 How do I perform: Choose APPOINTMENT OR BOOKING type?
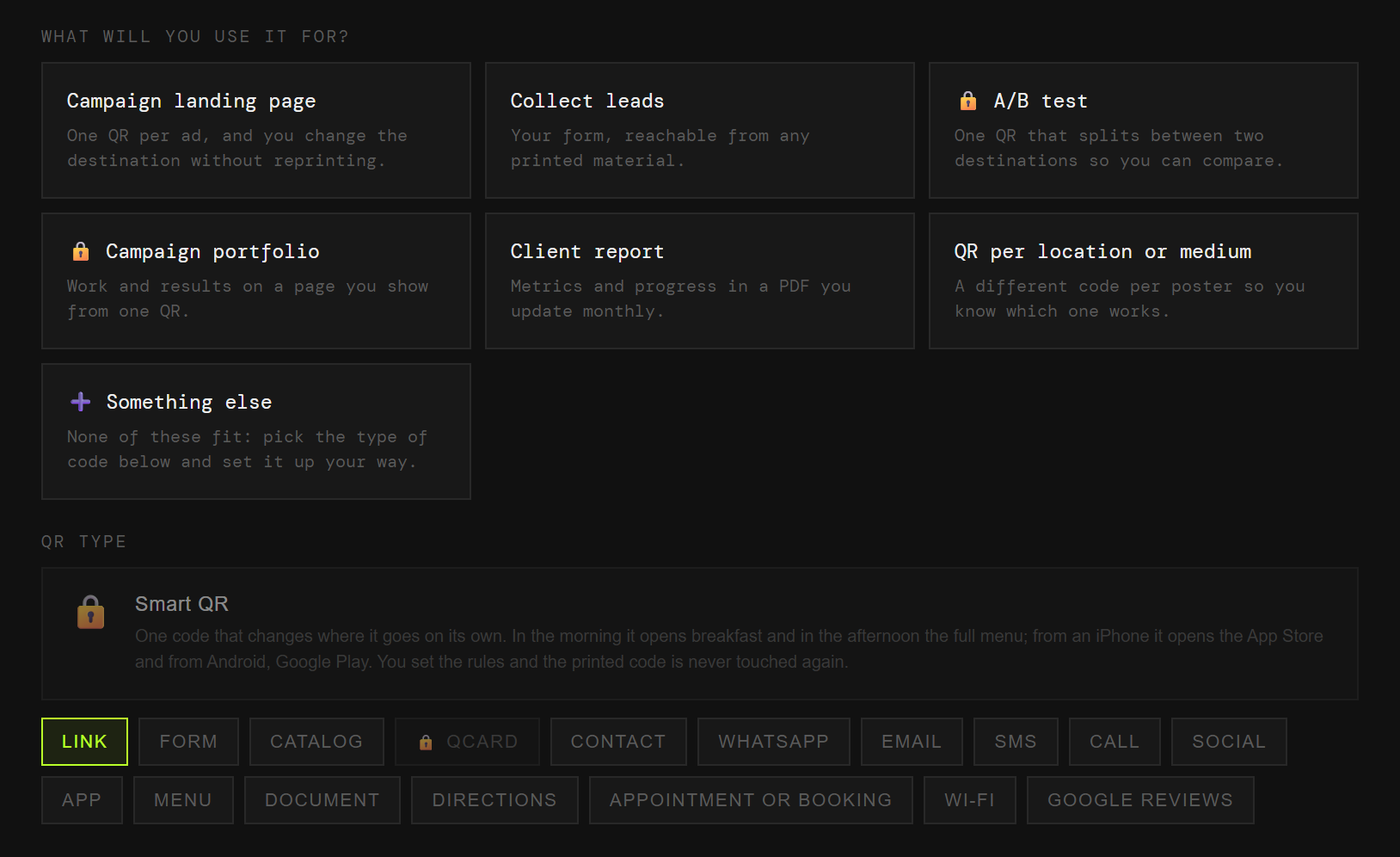(751, 800)
